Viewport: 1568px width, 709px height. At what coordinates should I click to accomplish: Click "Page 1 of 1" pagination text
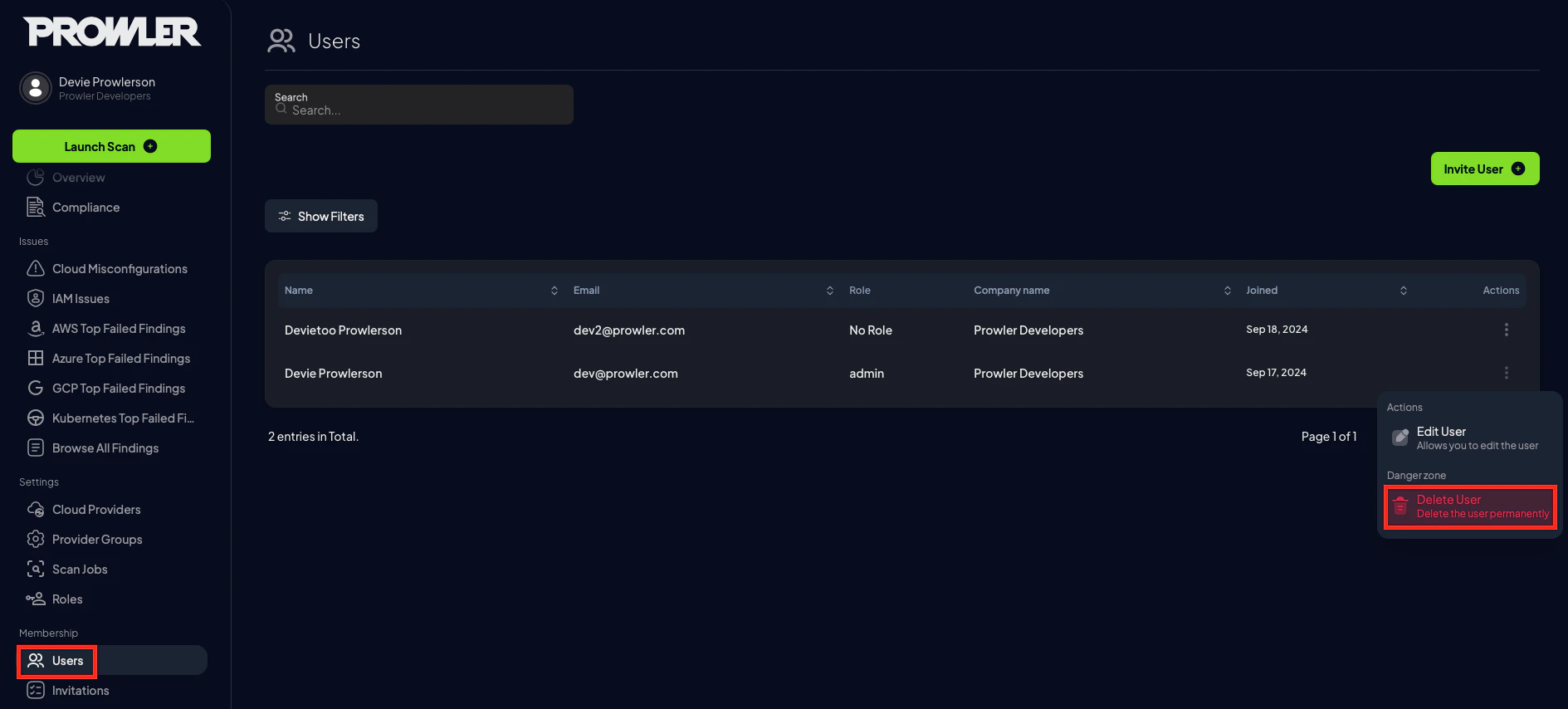(1329, 437)
